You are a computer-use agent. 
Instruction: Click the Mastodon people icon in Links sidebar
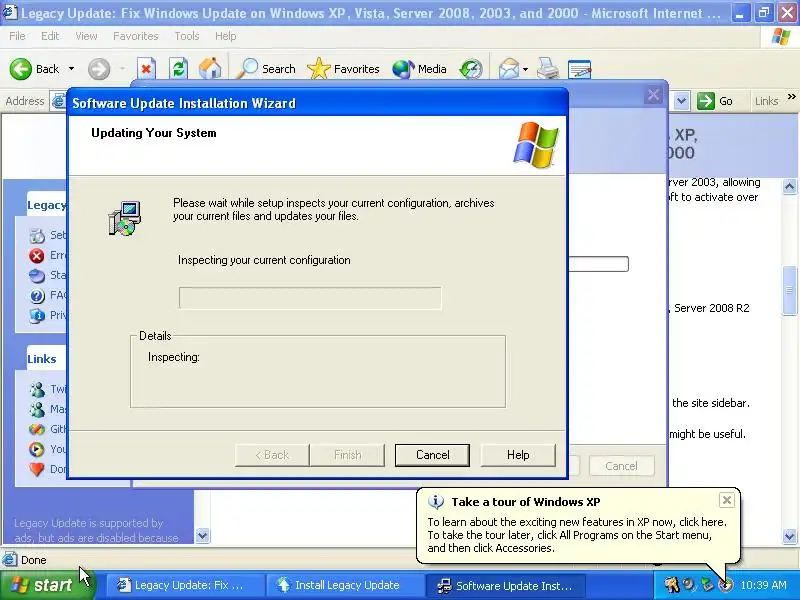click(x=37, y=410)
